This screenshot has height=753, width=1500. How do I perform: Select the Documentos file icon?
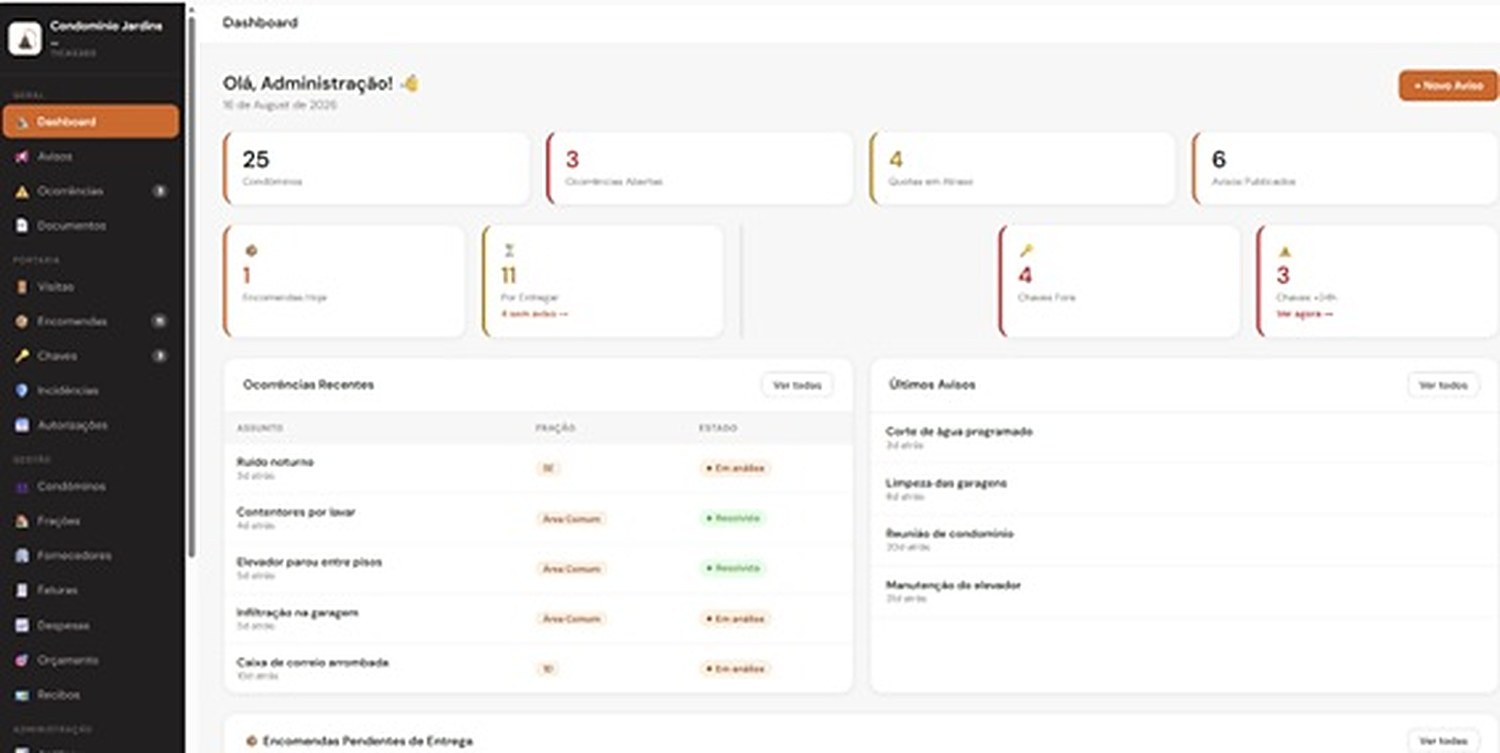22,226
